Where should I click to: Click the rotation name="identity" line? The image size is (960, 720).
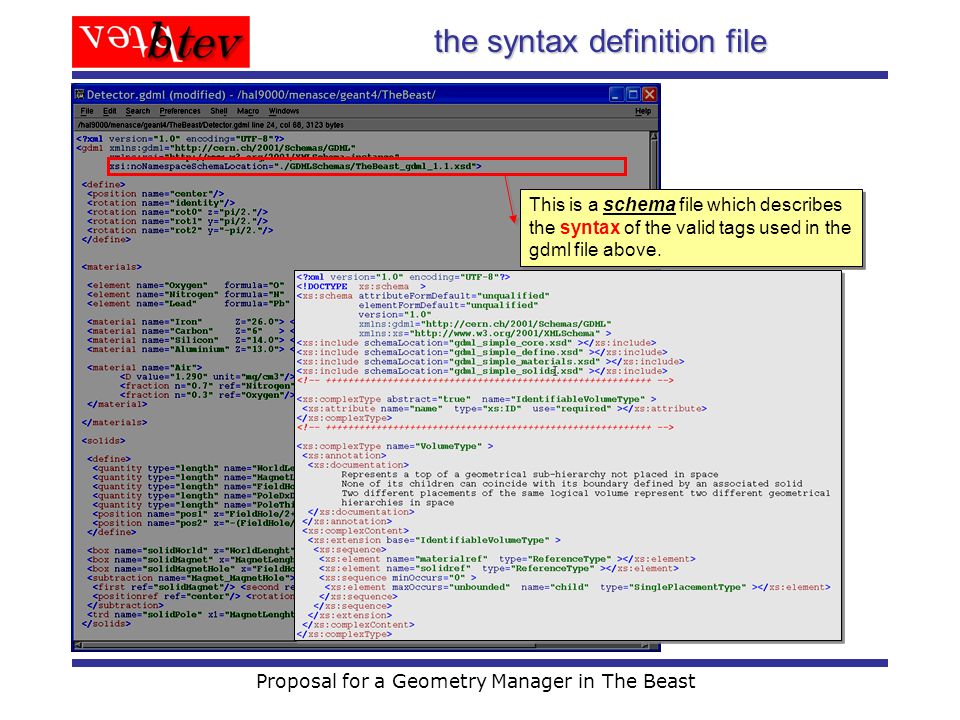click(161, 203)
